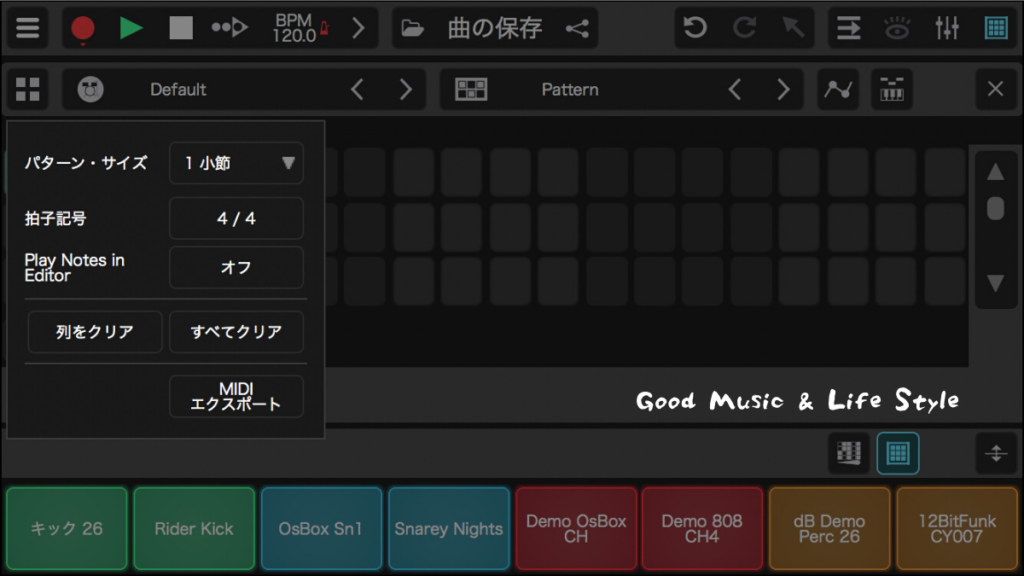Stop playback with the square stop button
Image resolution: width=1024 pixels, height=576 pixels.
pos(181,28)
